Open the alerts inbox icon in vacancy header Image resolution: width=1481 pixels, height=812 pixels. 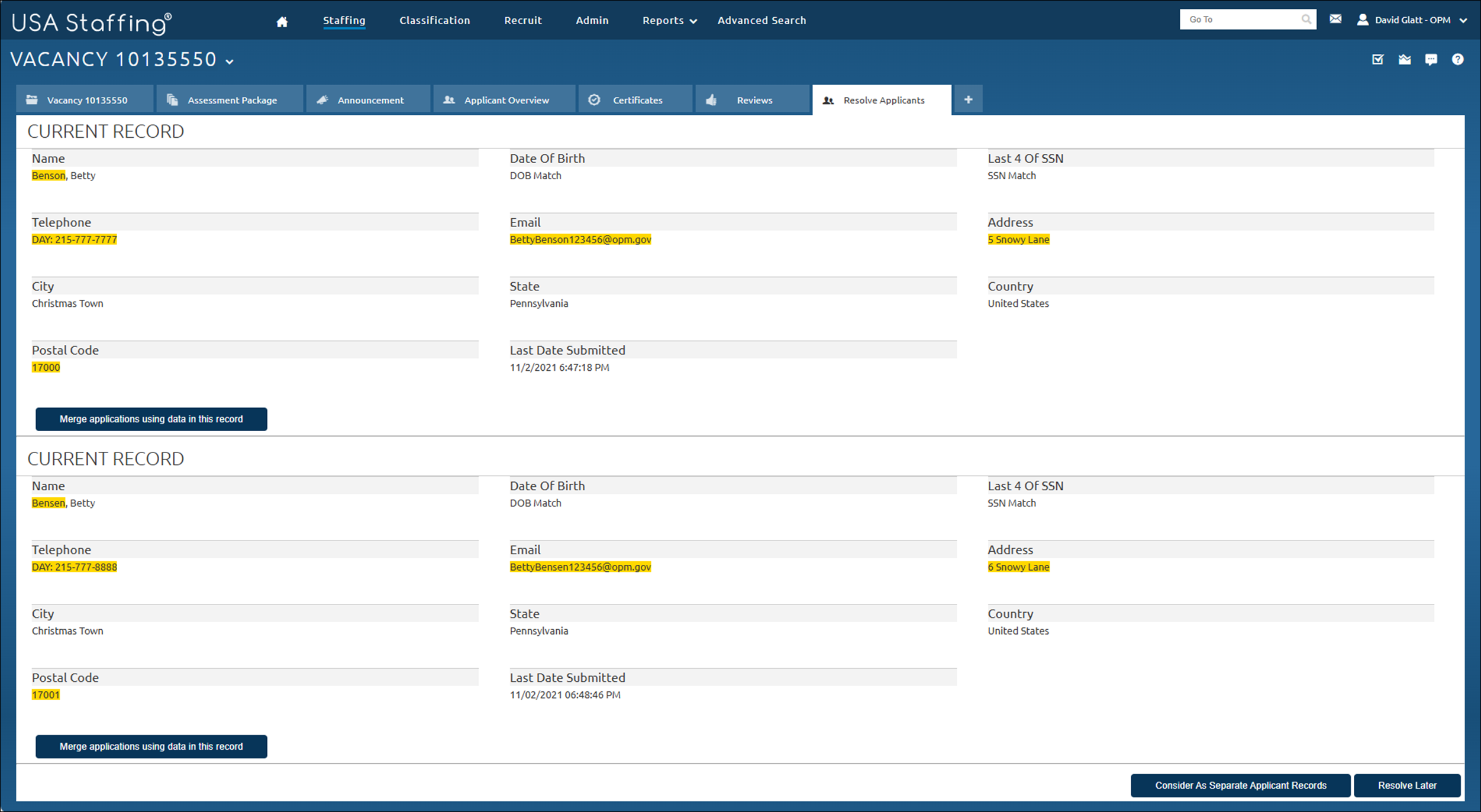point(1405,59)
